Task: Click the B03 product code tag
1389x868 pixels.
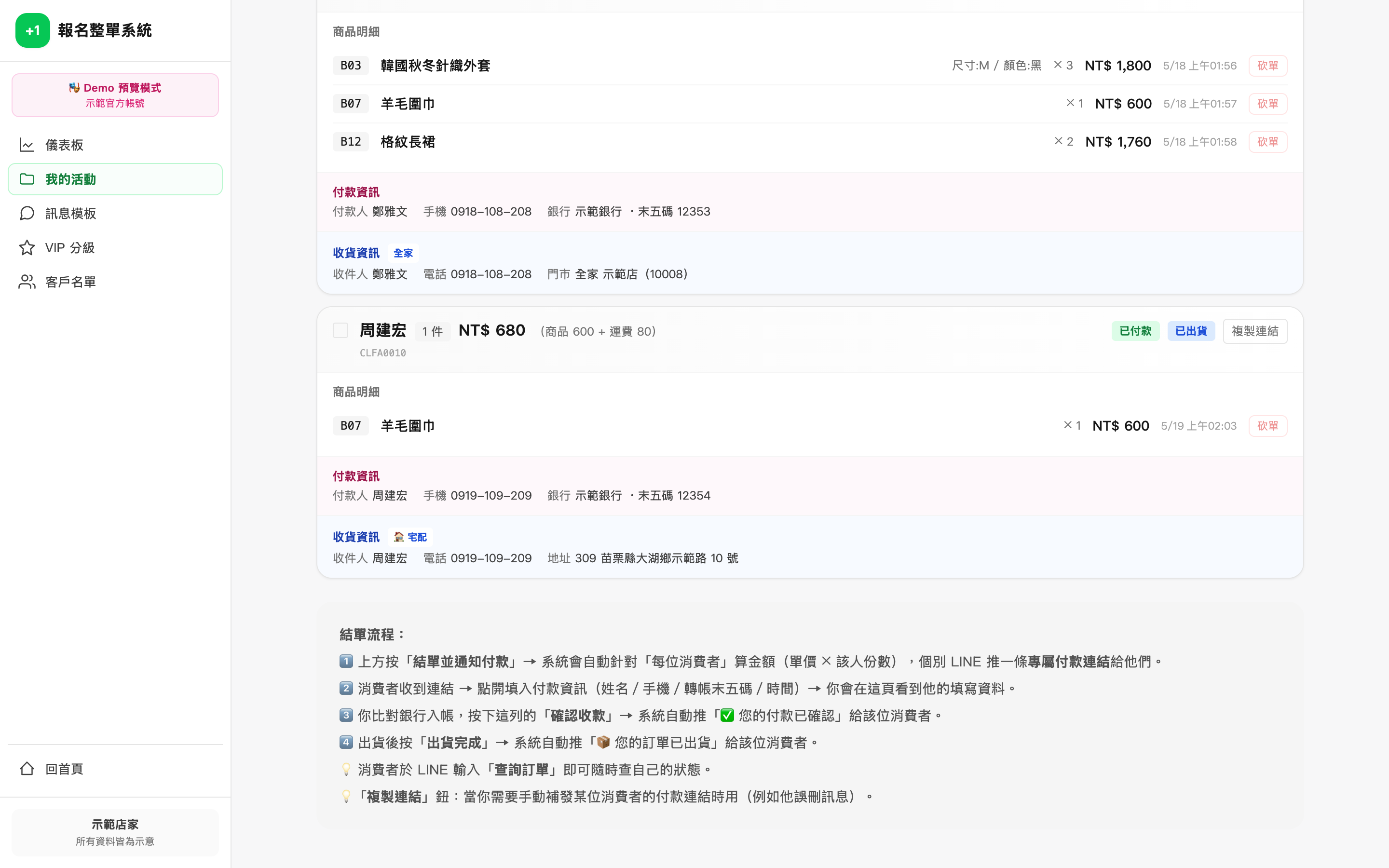Action: (351, 66)
